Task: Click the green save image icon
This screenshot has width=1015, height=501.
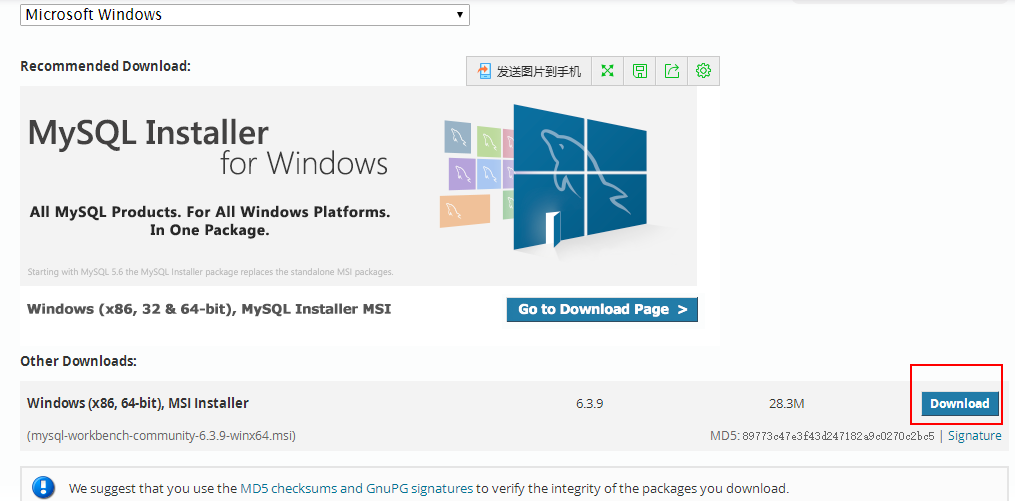Action: tap(640, 71)
